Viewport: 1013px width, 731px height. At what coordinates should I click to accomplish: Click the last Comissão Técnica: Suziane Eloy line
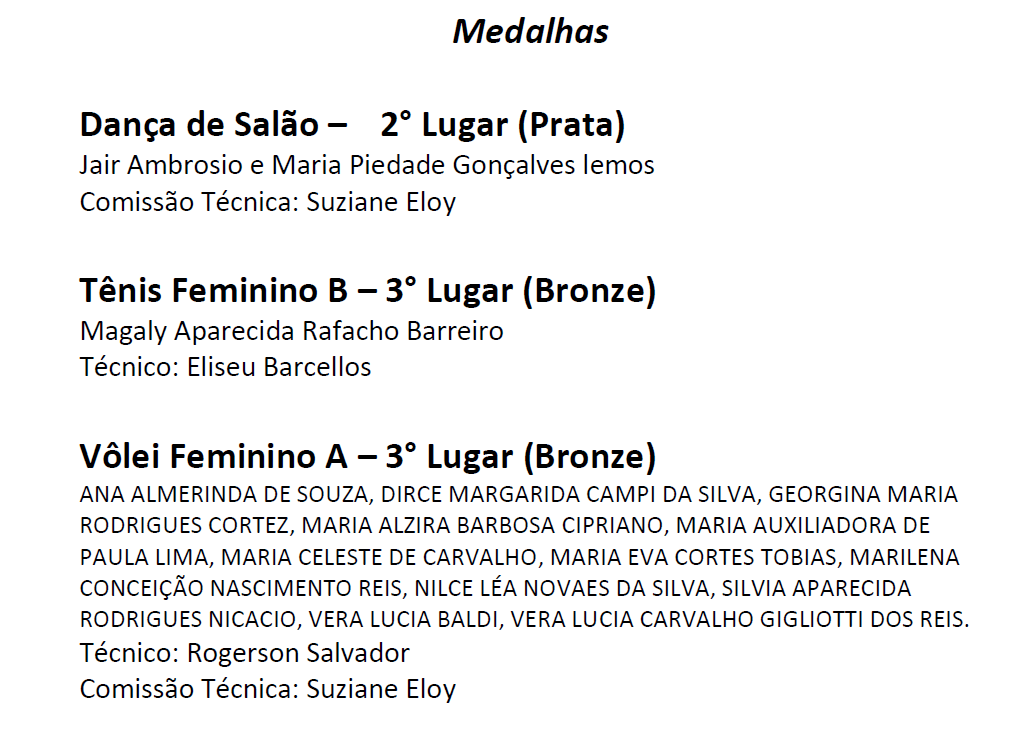pyautogui.click(x=267, y=689)
